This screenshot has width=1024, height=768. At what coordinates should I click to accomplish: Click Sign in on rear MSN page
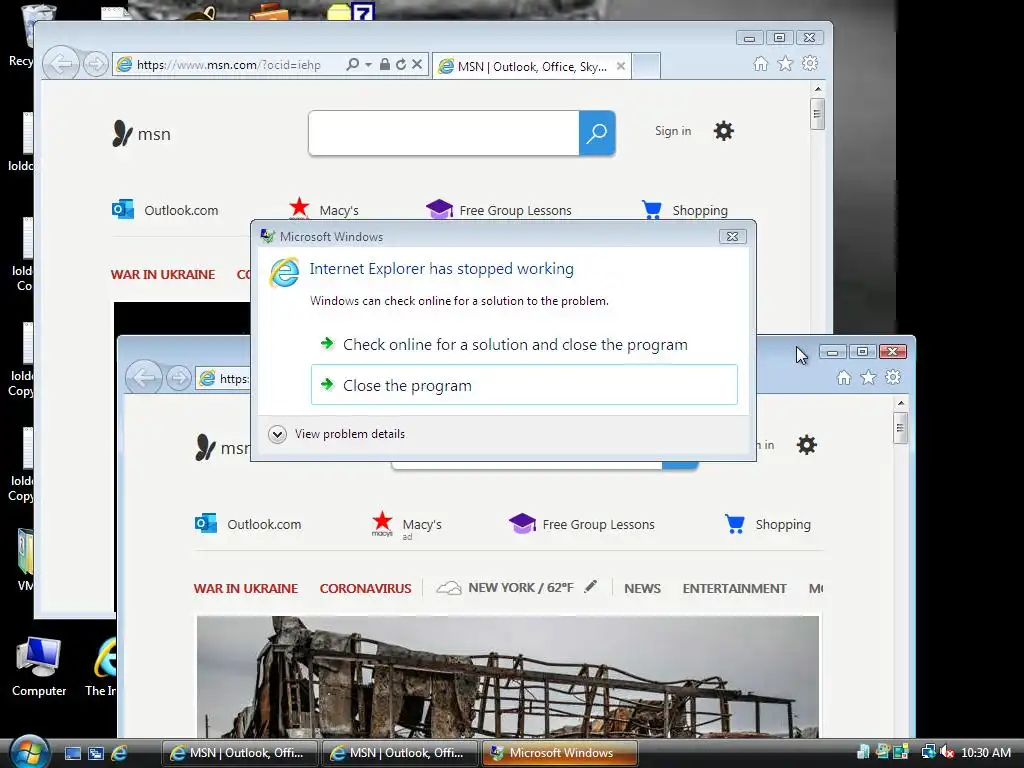[x=673, y=131]
